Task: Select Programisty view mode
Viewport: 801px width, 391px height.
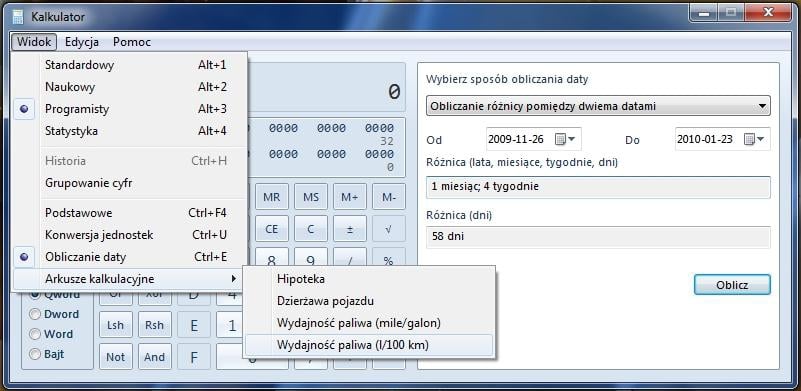Action: [x=130, y=109]
